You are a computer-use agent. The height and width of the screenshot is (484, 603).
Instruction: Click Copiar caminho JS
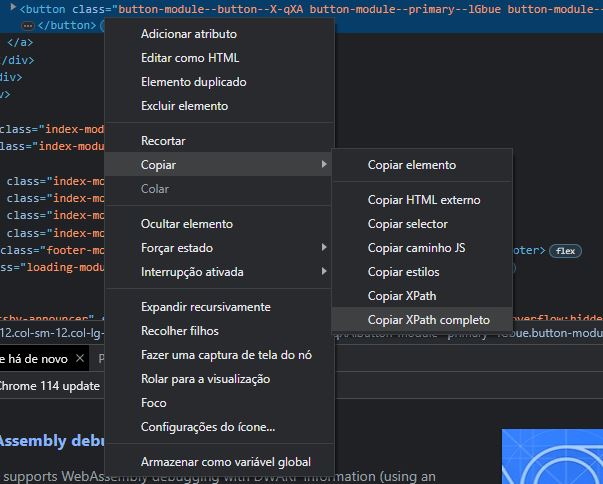coord(416,248)
